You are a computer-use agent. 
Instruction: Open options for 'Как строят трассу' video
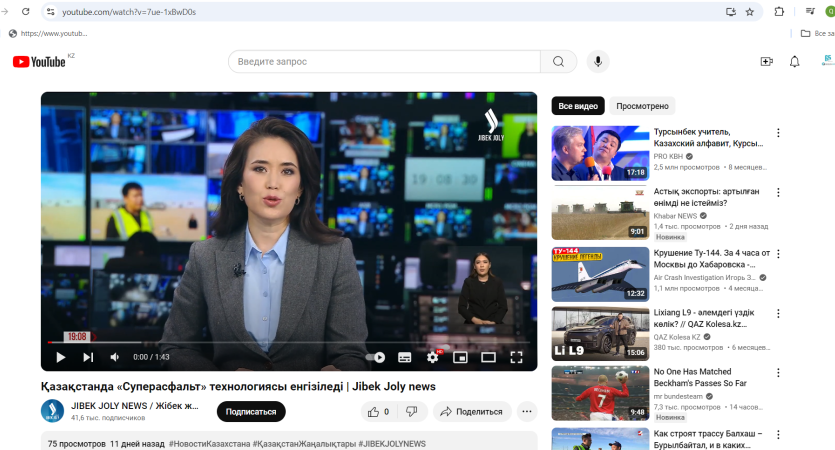[x=778, y=435]
